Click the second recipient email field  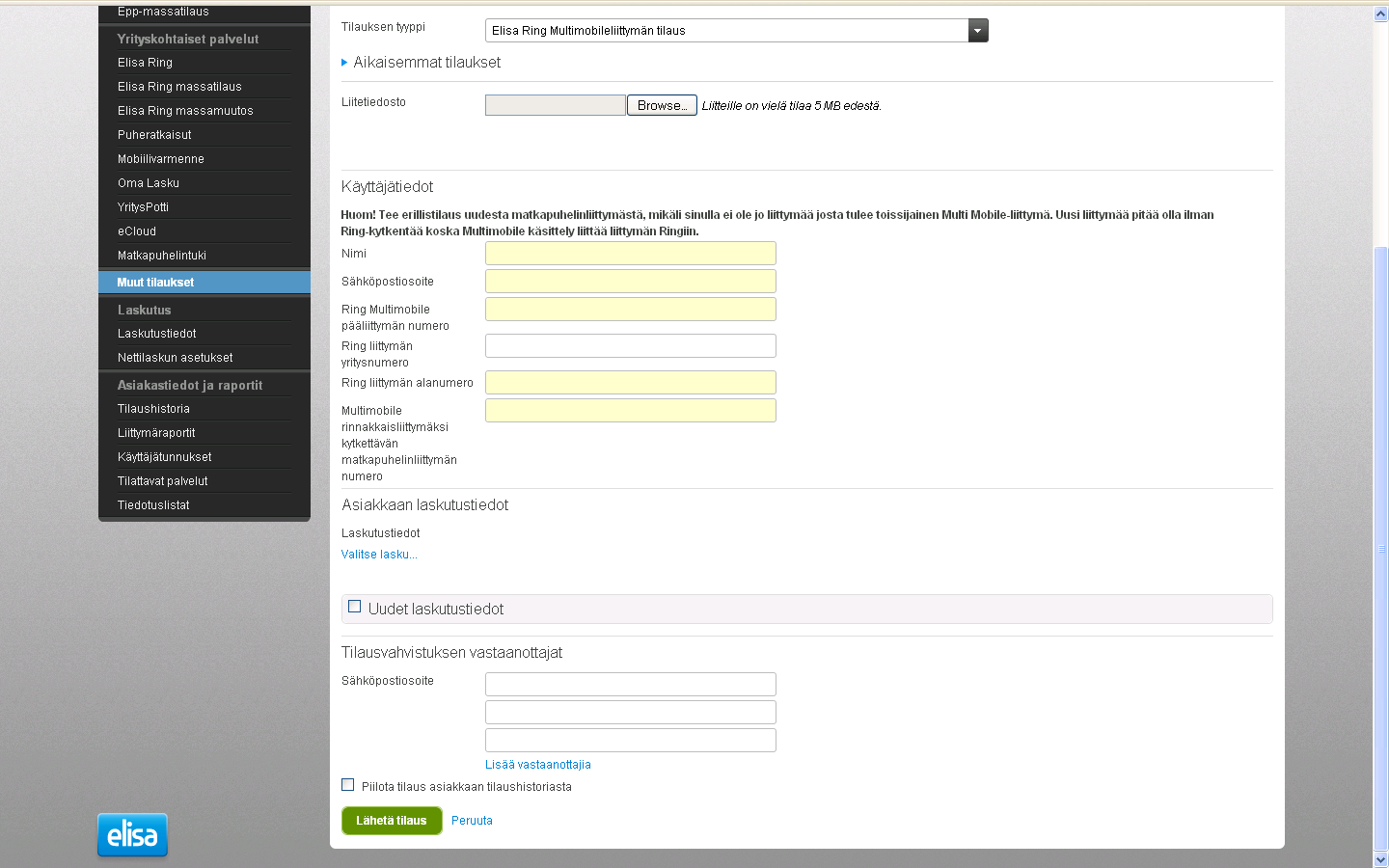631,712
